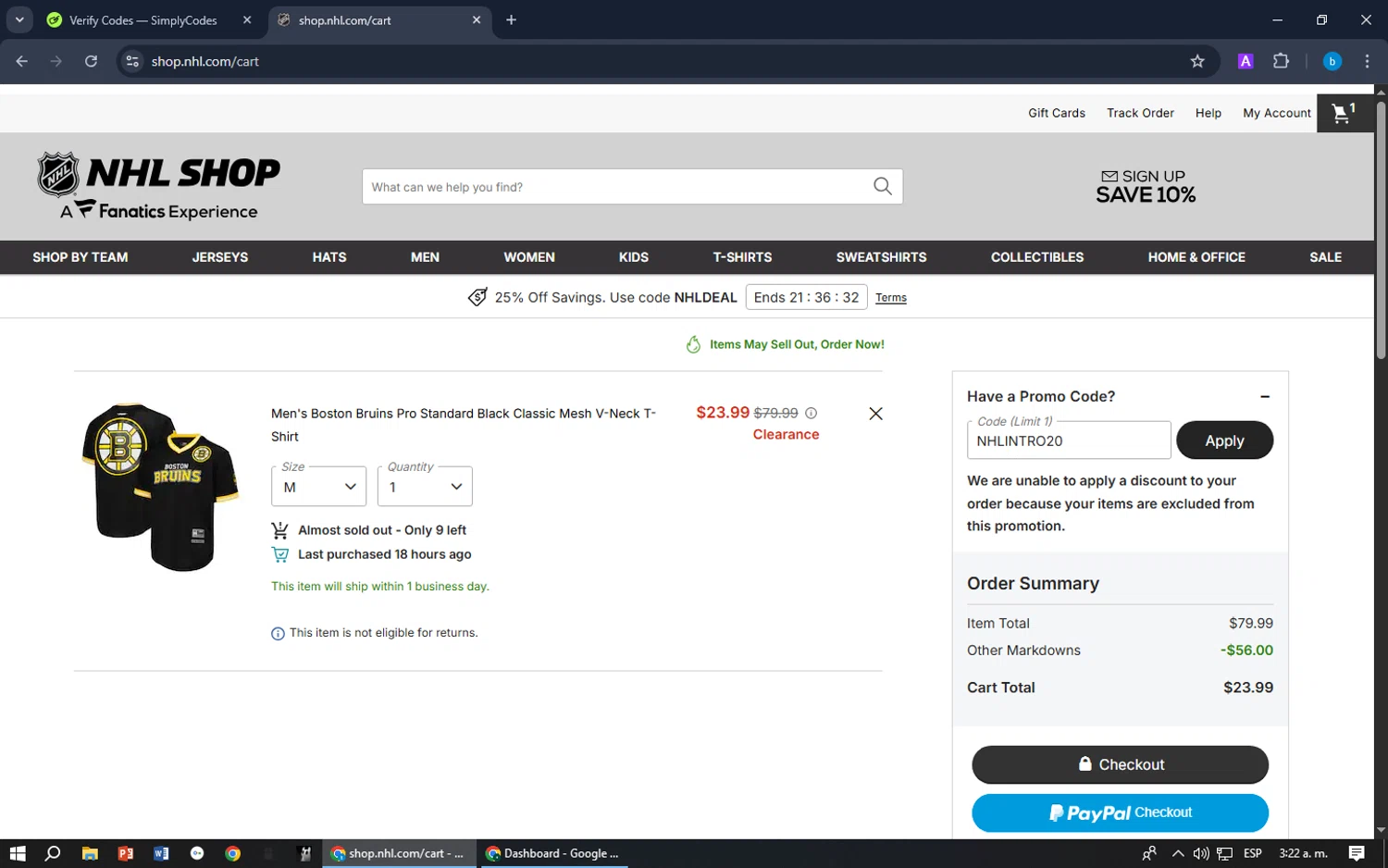Open Windows Start menu

pyautogui.click(x=18, y=853)
